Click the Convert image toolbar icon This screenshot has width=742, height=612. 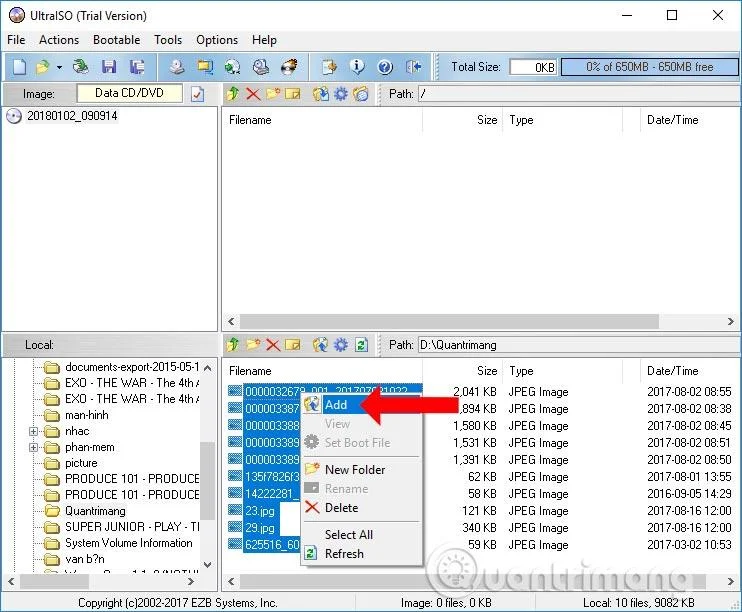205,67
